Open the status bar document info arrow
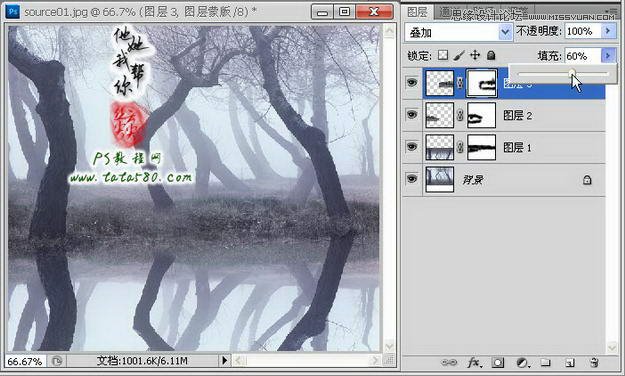625x376 pixels. click(224, 361)
